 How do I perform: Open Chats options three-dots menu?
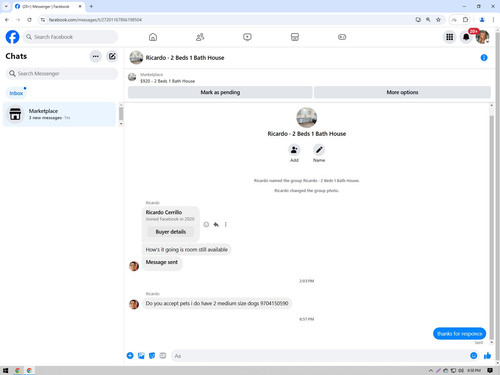tap(96, 56)
